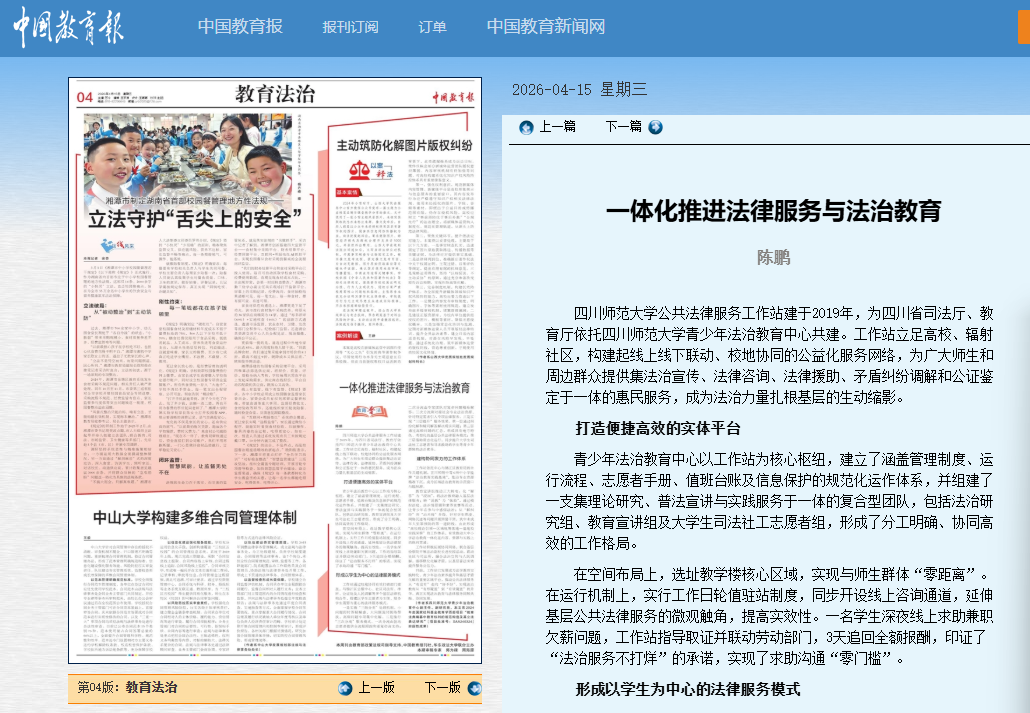The image size is (1030, 713).
Task: Open the 报刊订阅 navigation item
Action: [x=352, y=27]
